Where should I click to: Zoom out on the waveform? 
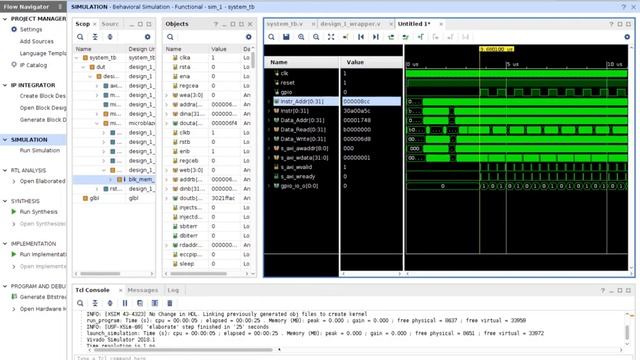[316, 37]
